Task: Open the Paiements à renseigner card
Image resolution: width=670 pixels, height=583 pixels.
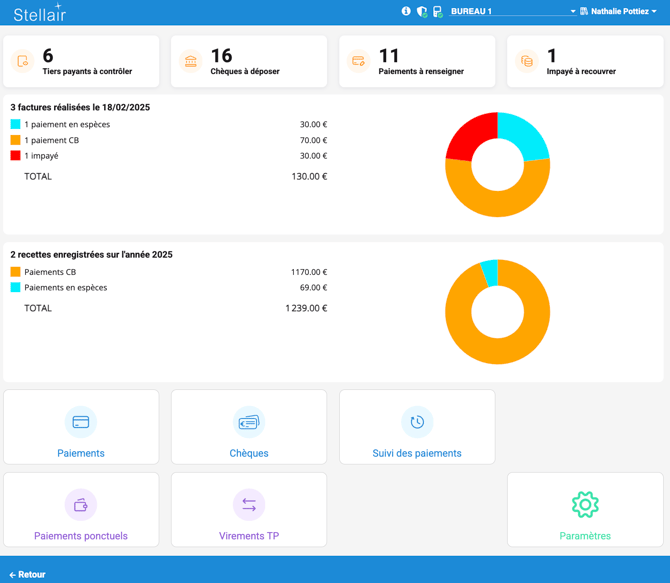Action: (x=417, y=62)
